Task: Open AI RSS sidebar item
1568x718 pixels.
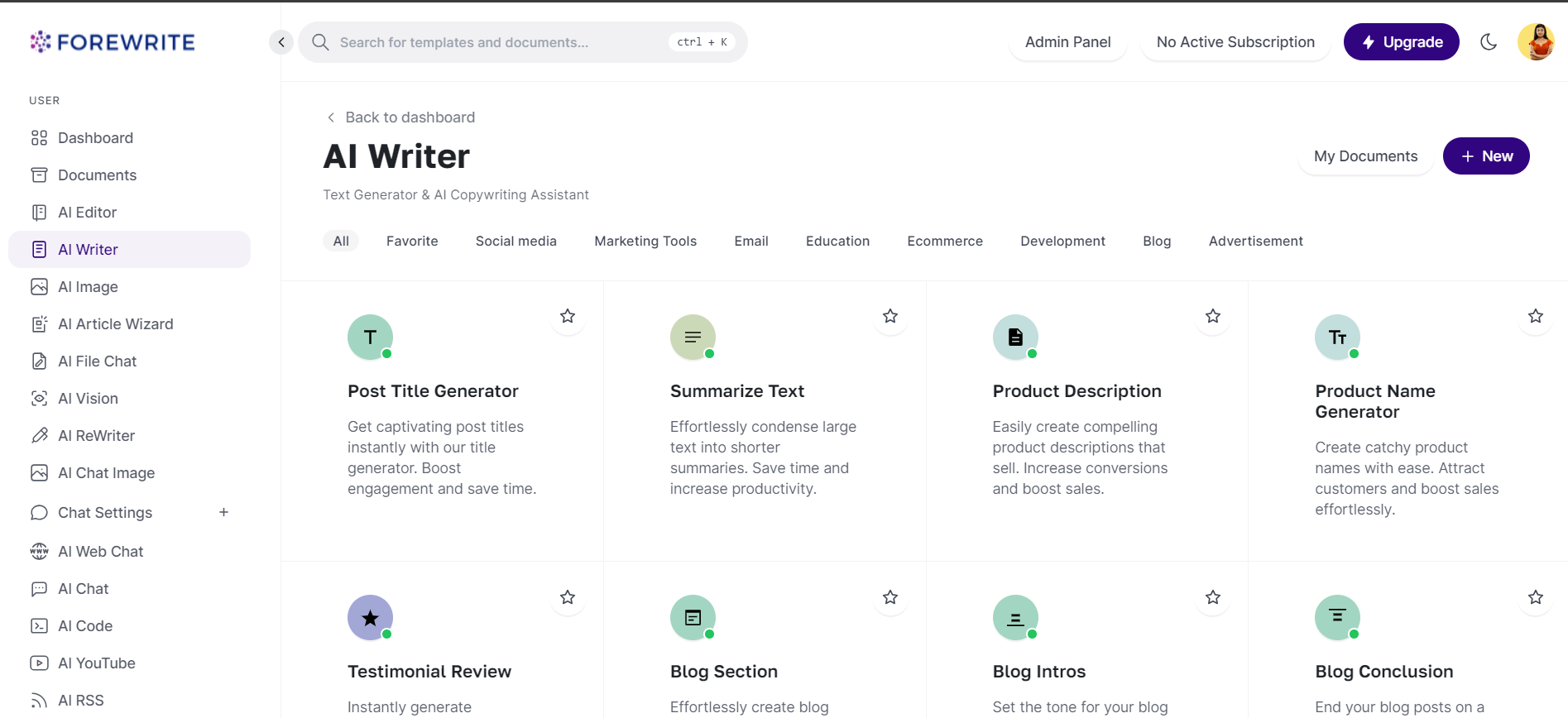Action: pos(129,701)
